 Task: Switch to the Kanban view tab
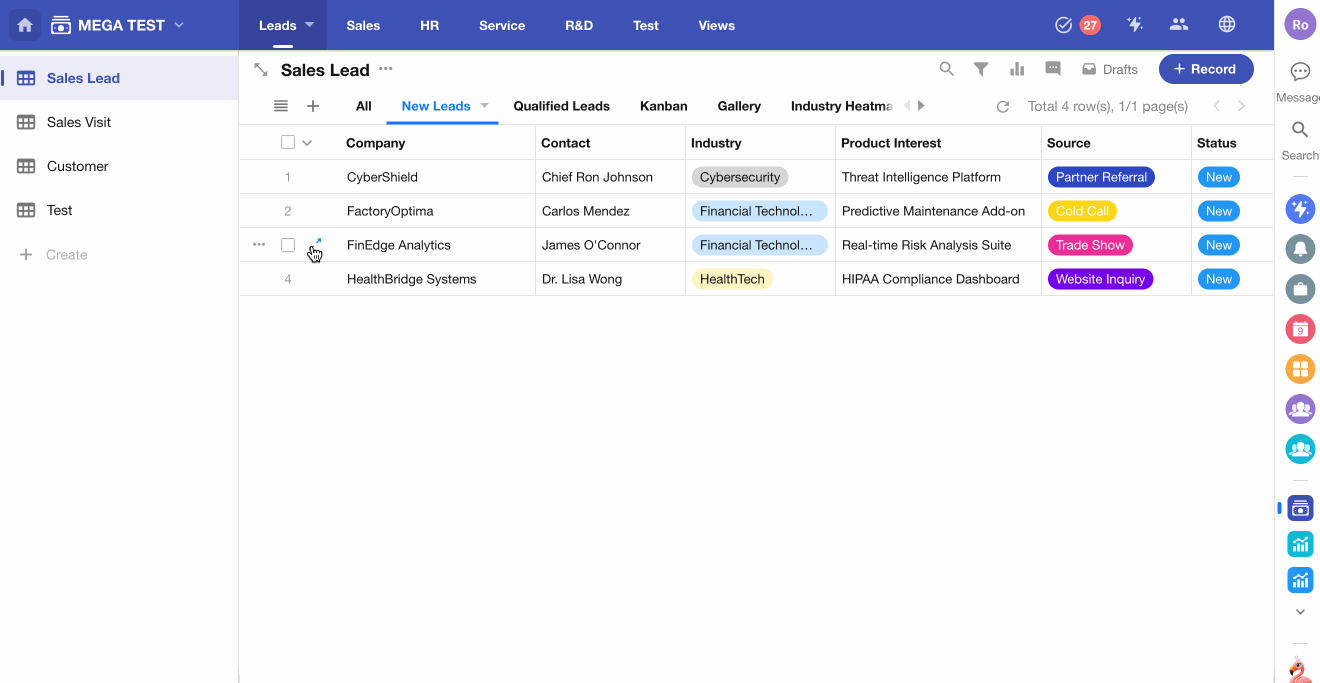[x=663, y=106]
